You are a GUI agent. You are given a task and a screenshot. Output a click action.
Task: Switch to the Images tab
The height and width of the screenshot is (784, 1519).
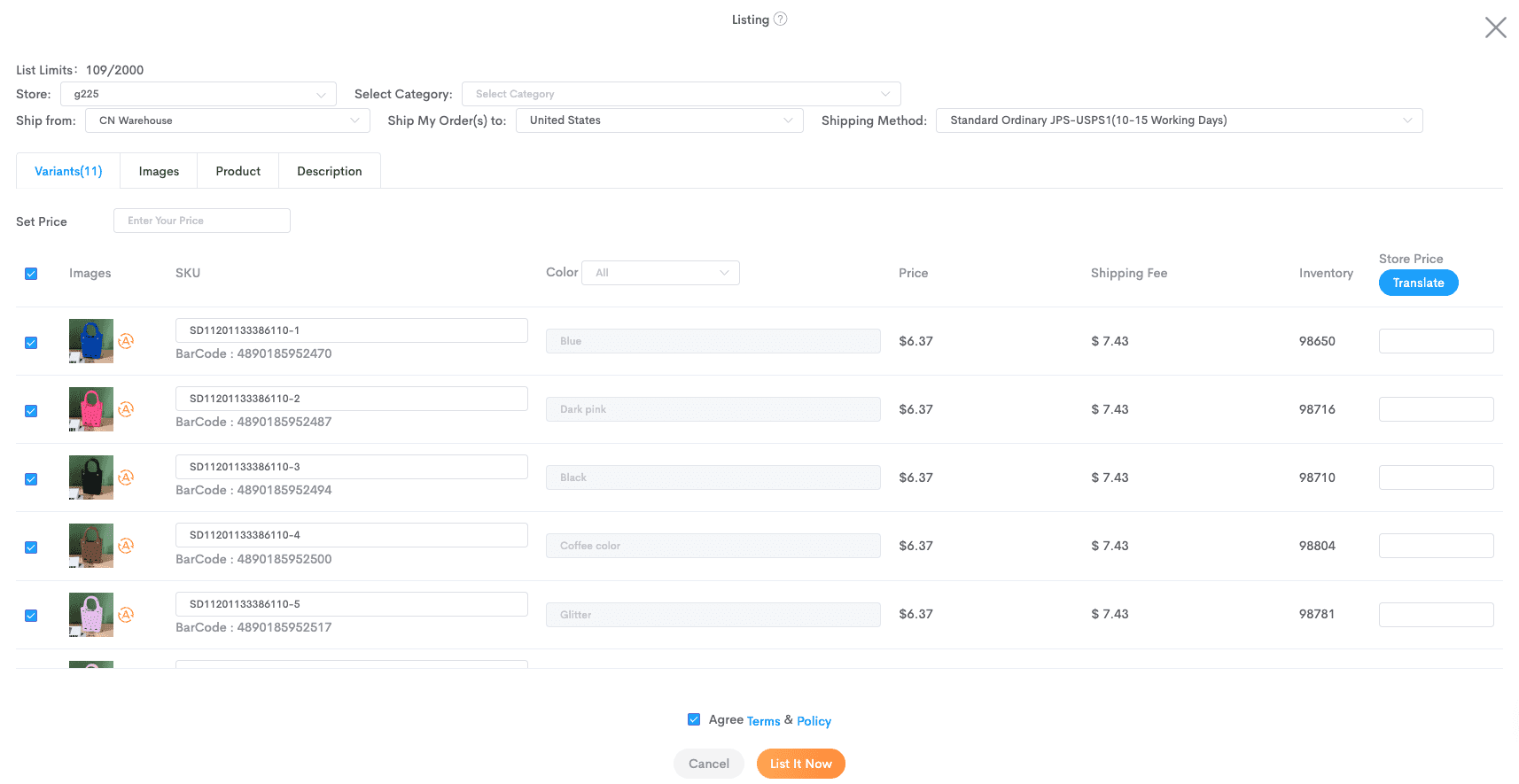click(x=159, y=171)
